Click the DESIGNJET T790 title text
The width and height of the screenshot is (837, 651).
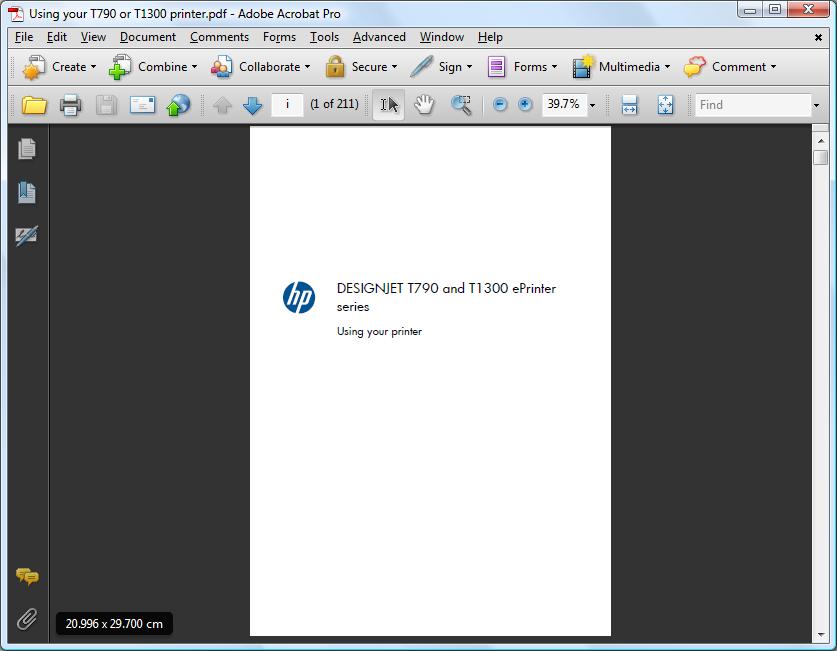point(446,297)
